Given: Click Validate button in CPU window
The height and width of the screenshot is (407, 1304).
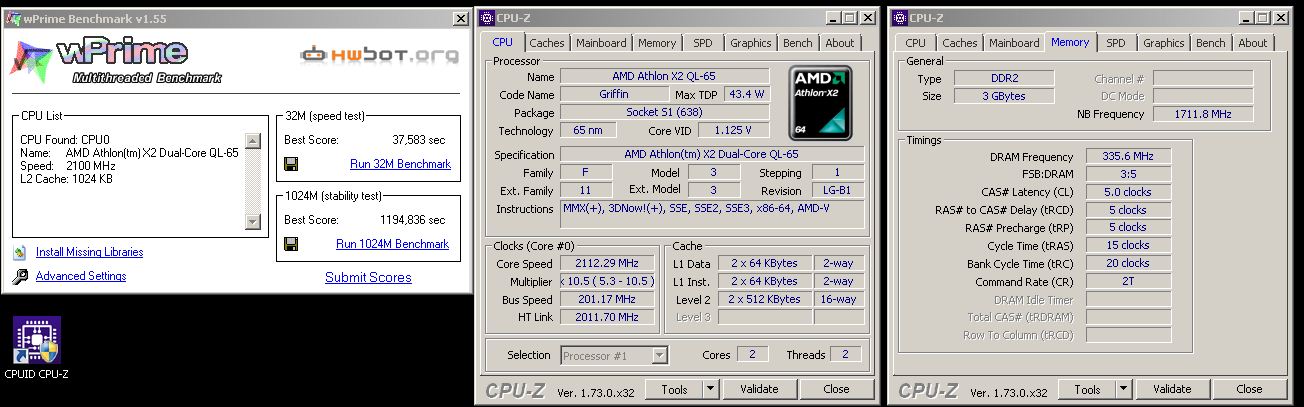Looking at the screenshot, I should [758, 389].
